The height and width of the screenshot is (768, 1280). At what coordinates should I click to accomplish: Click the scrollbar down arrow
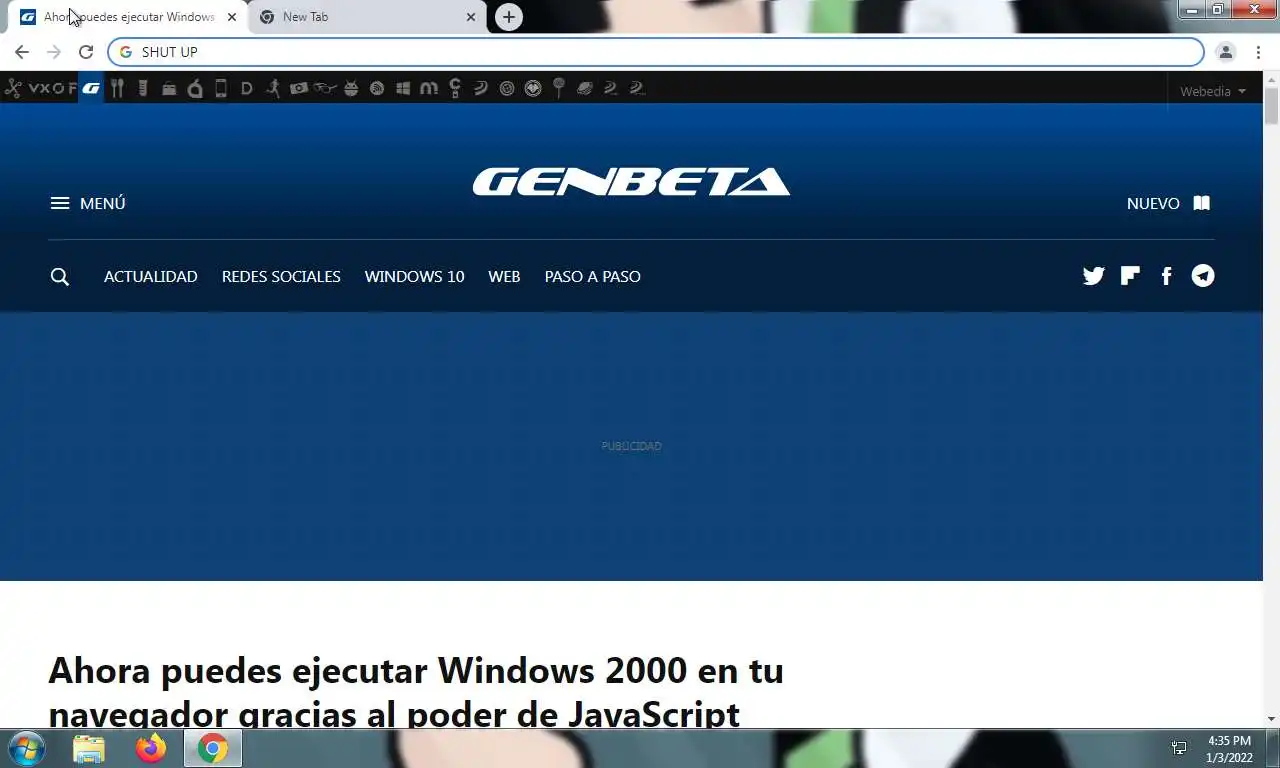pos(1271,719)
